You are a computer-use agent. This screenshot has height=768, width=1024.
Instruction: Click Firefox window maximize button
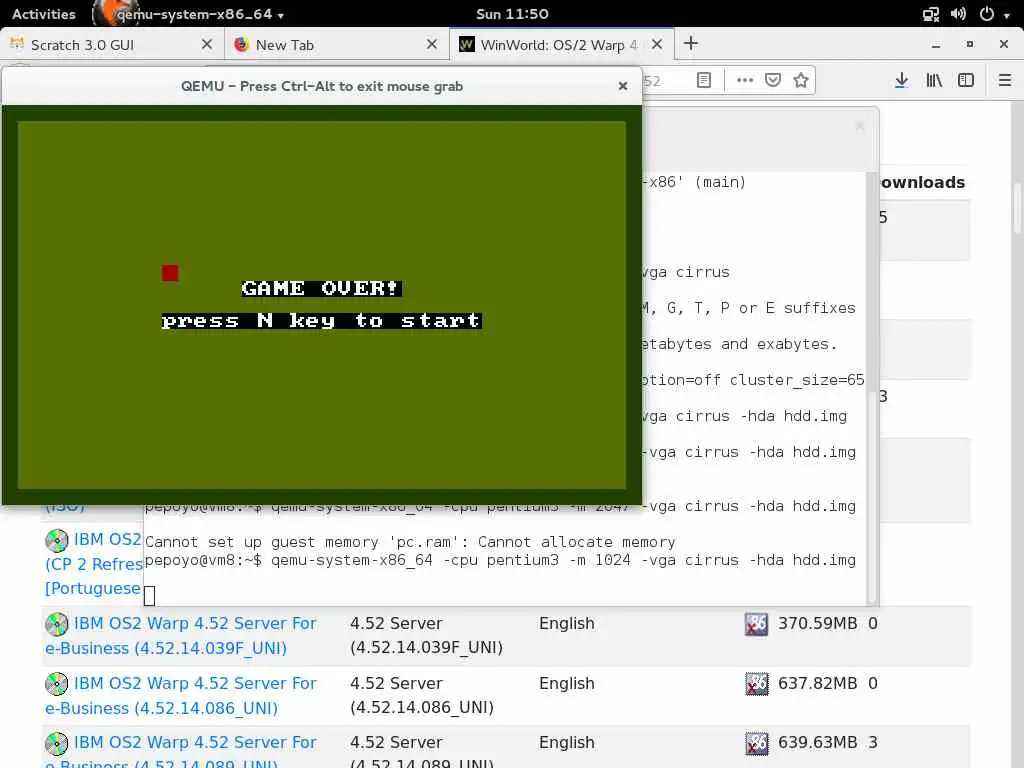[x=970, y=44]
